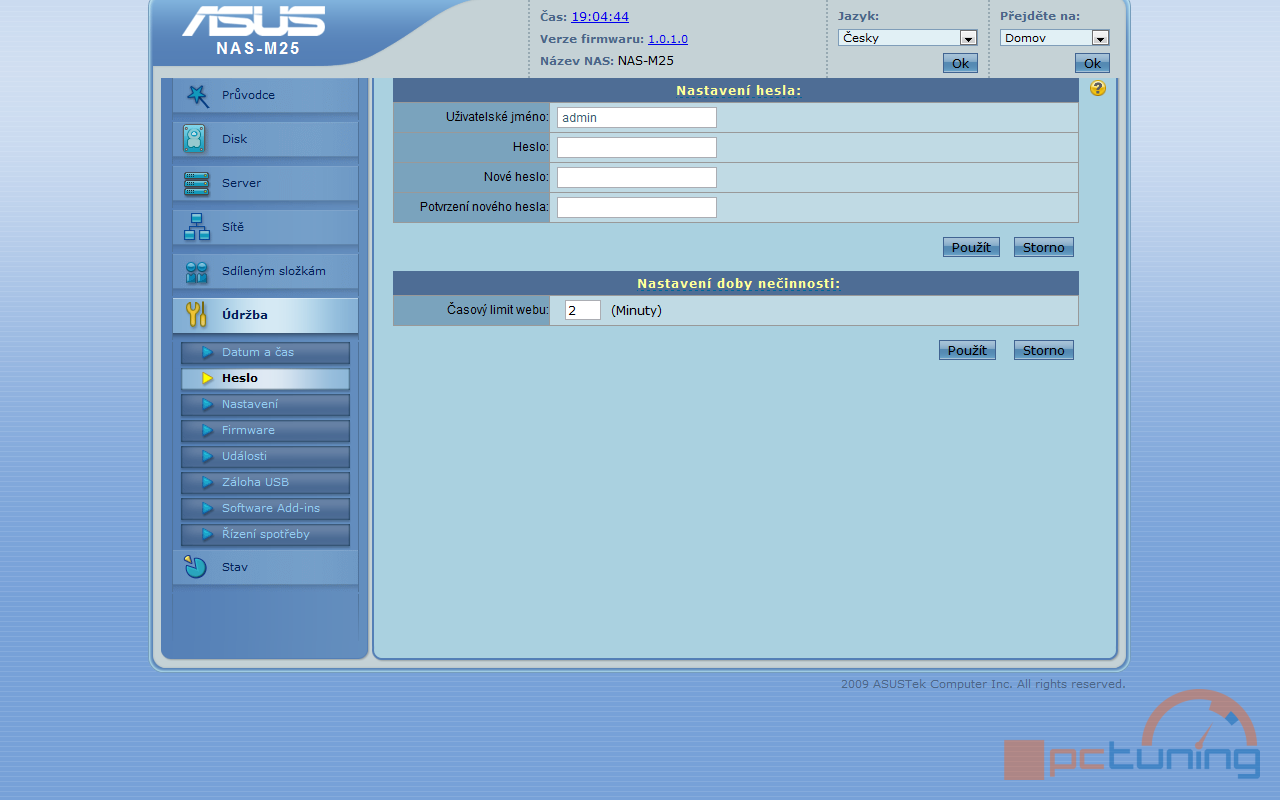Viewport: 1280px width, 800px height.
Task: Click Použít under idle time settings
Action: [x=967, y=350]
